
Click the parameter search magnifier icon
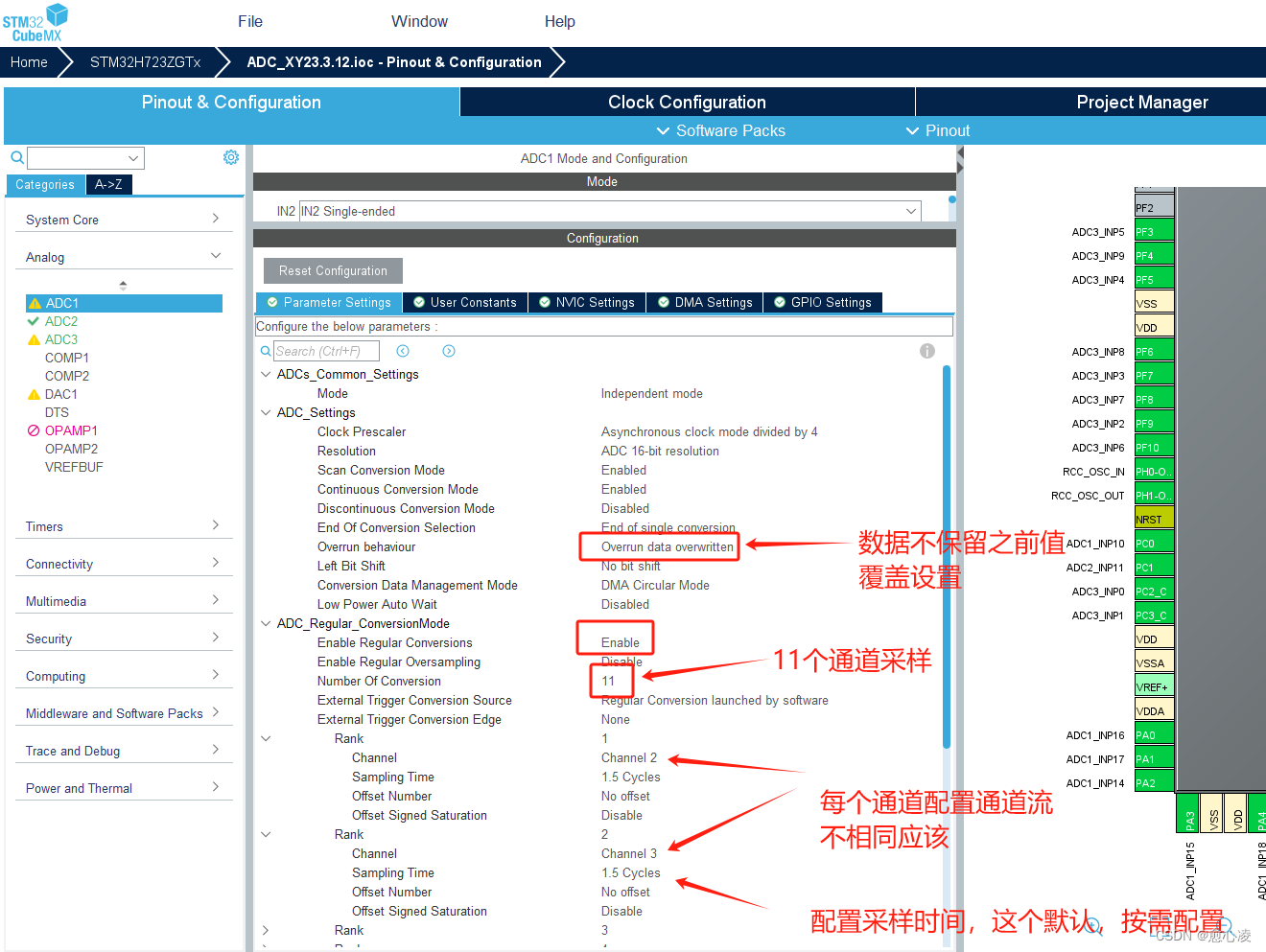266,351
